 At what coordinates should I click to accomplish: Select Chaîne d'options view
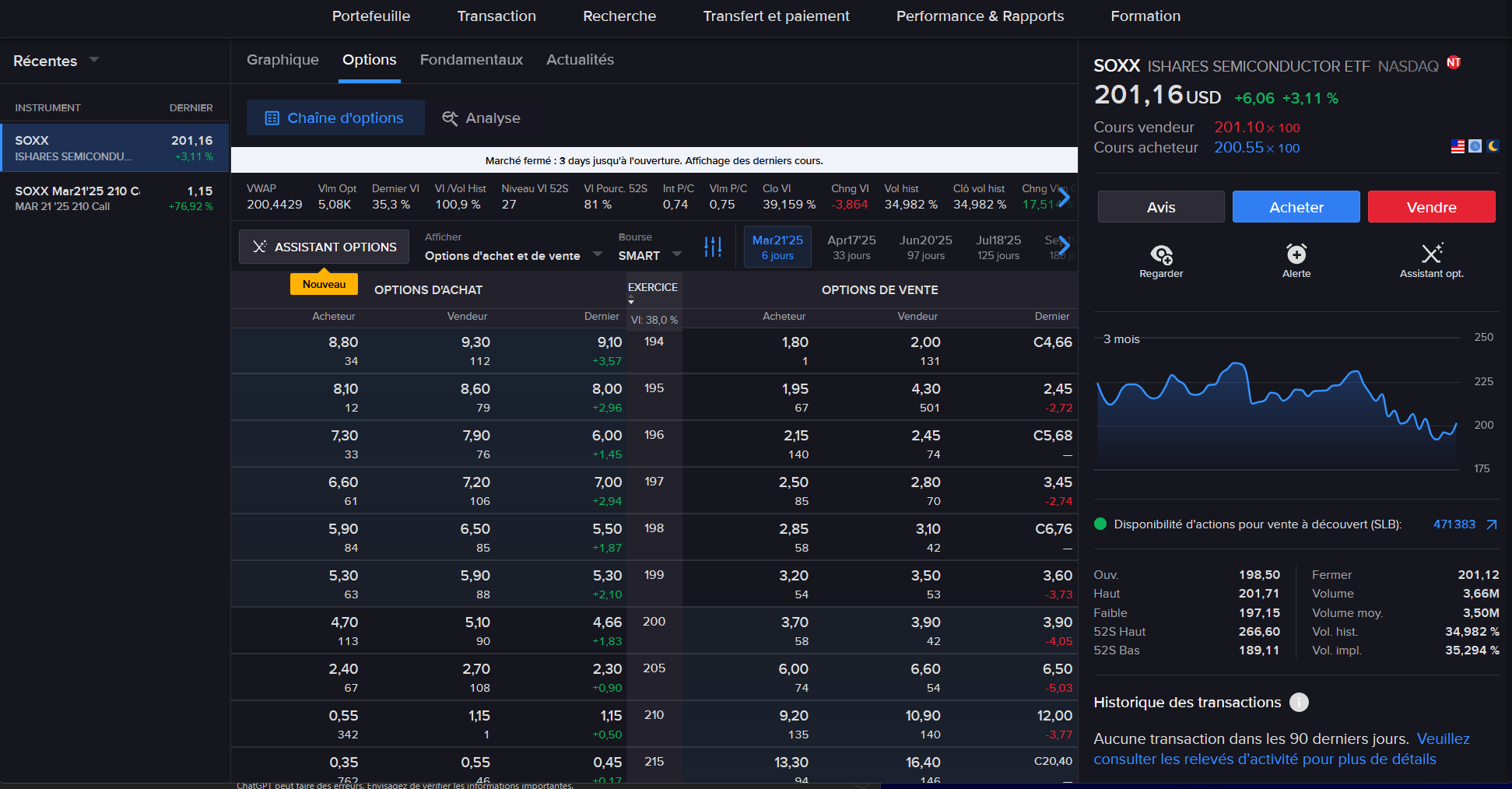335,117
